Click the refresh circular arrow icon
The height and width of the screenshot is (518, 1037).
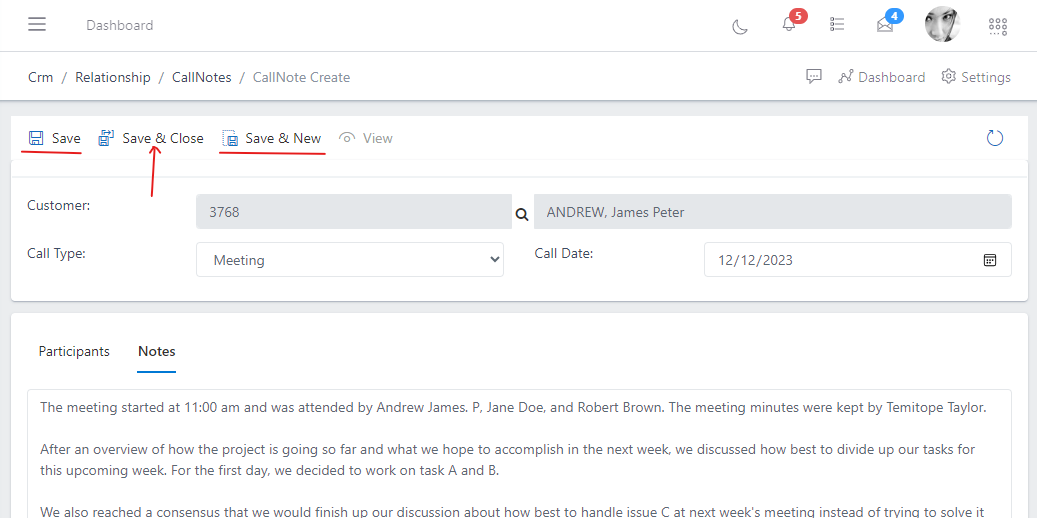click(995, 138)
